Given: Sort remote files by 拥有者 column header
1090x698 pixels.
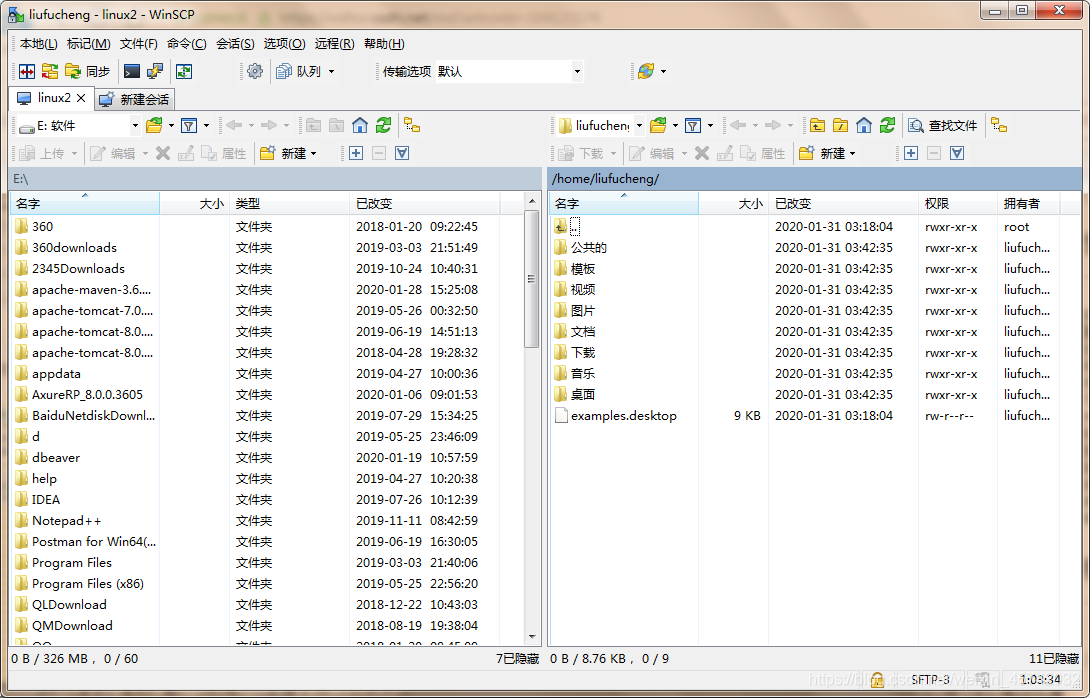Looking at the screenshot, I should tap(1029, 204).
